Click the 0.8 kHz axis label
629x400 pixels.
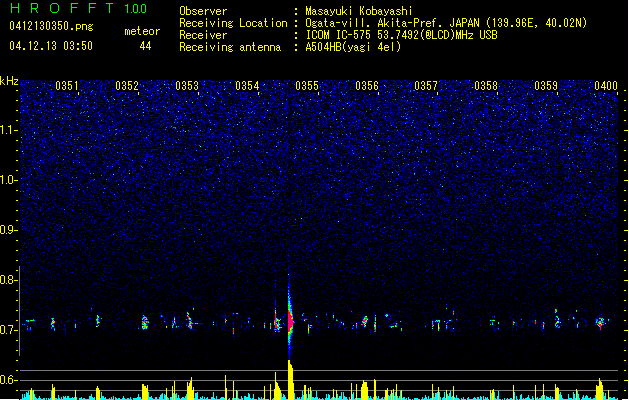[8, 280]
